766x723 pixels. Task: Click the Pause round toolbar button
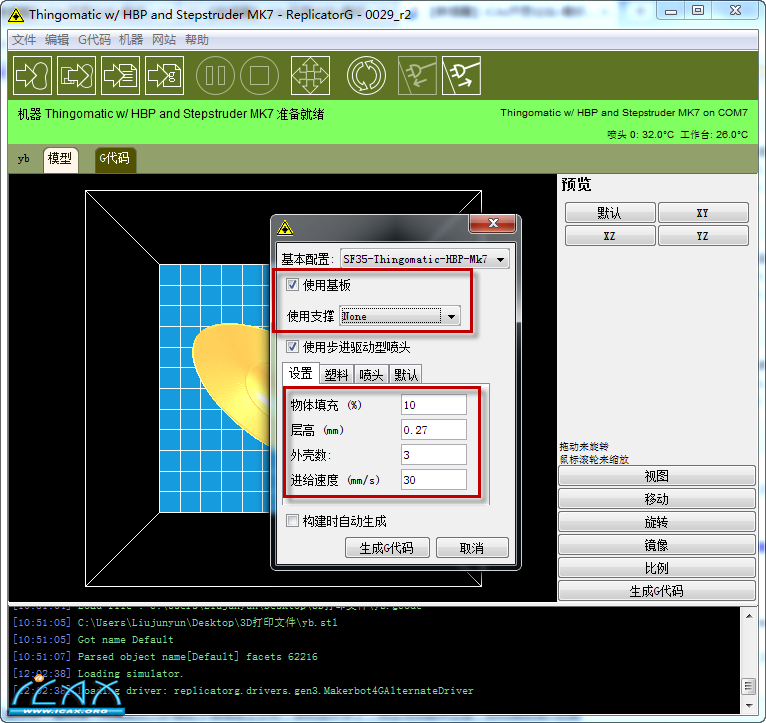click(215, 75)
